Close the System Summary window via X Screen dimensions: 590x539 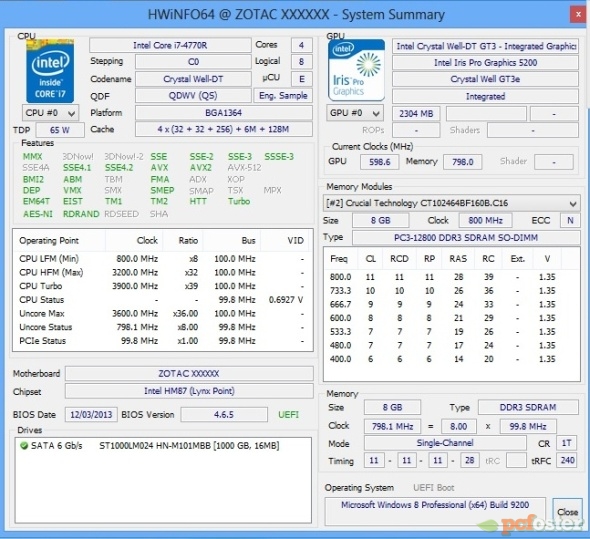coord(578,15)
